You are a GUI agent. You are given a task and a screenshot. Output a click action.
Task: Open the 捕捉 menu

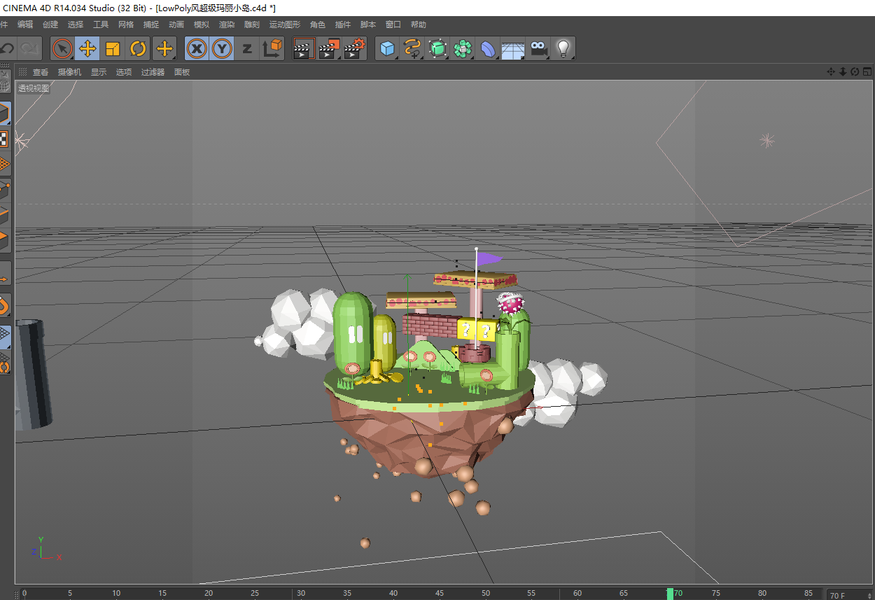pos(151,25)
